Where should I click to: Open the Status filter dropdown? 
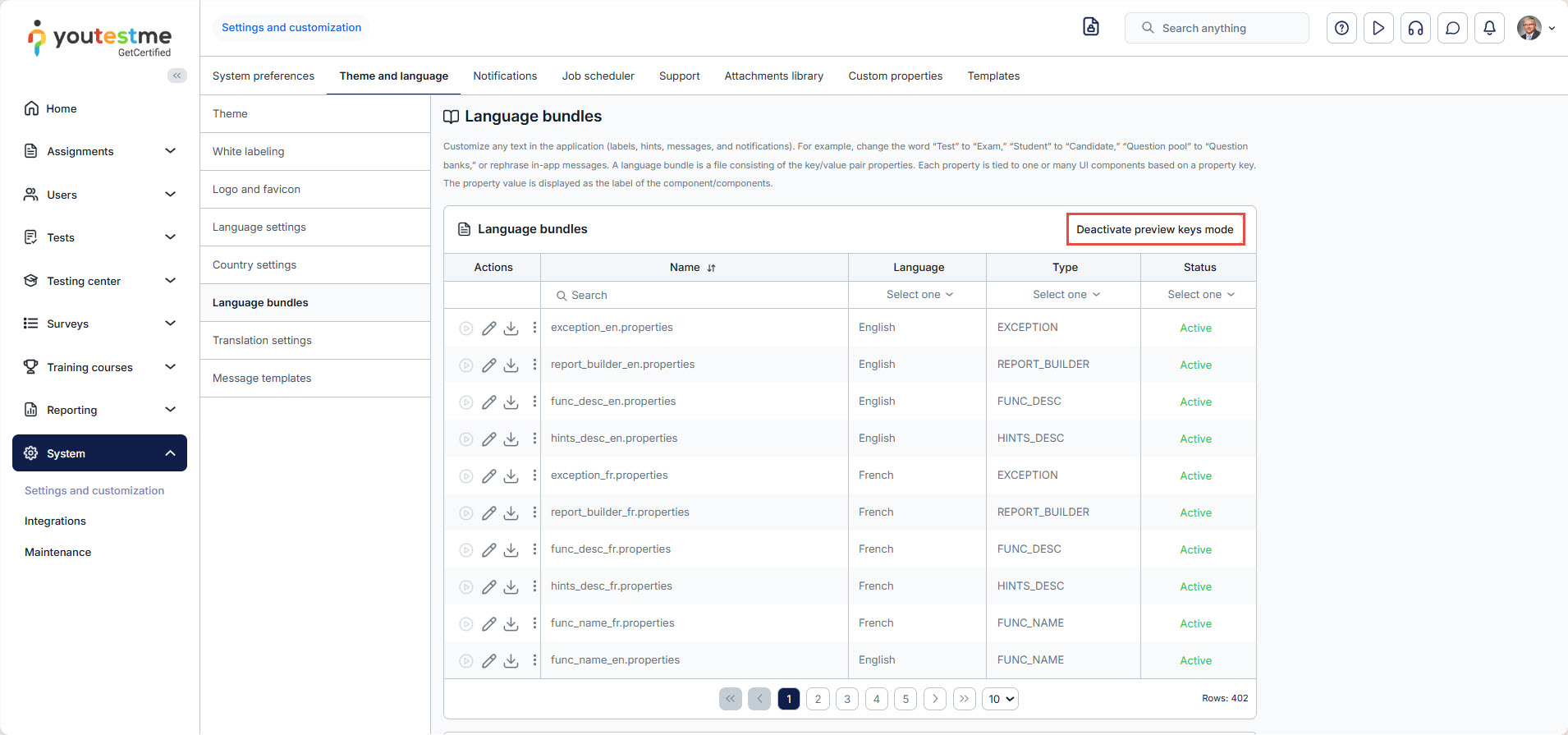(x=1199, y=295)
